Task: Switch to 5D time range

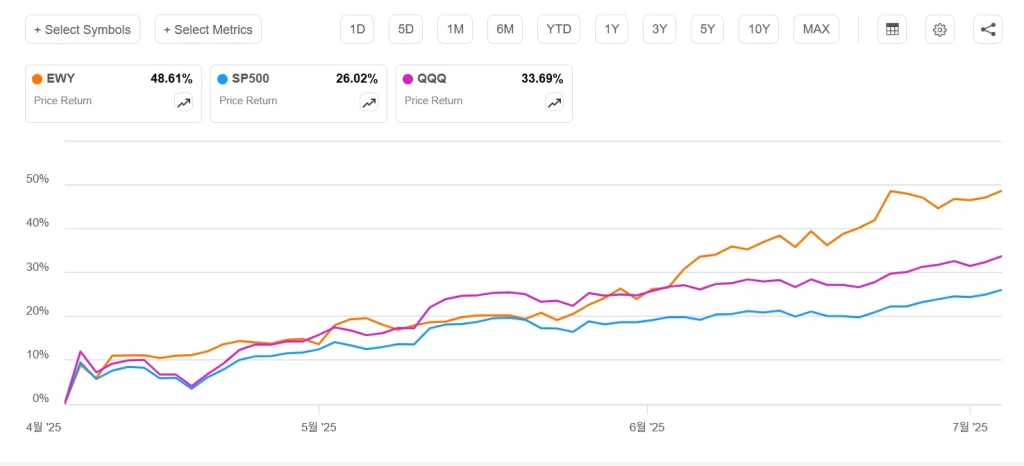Action: point(406,29)
